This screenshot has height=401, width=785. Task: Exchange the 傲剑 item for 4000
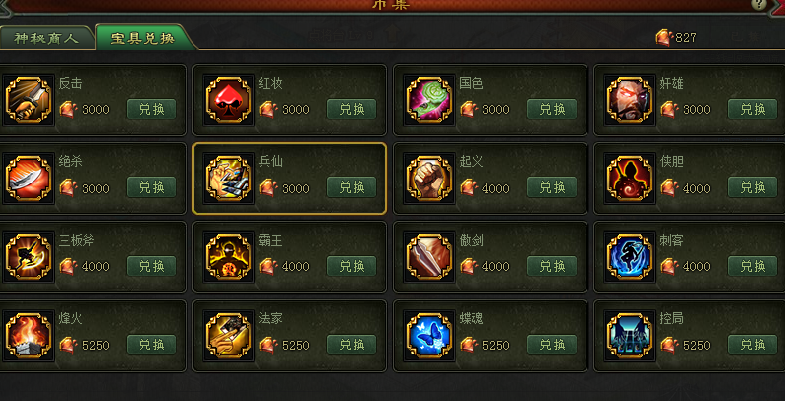552,266
